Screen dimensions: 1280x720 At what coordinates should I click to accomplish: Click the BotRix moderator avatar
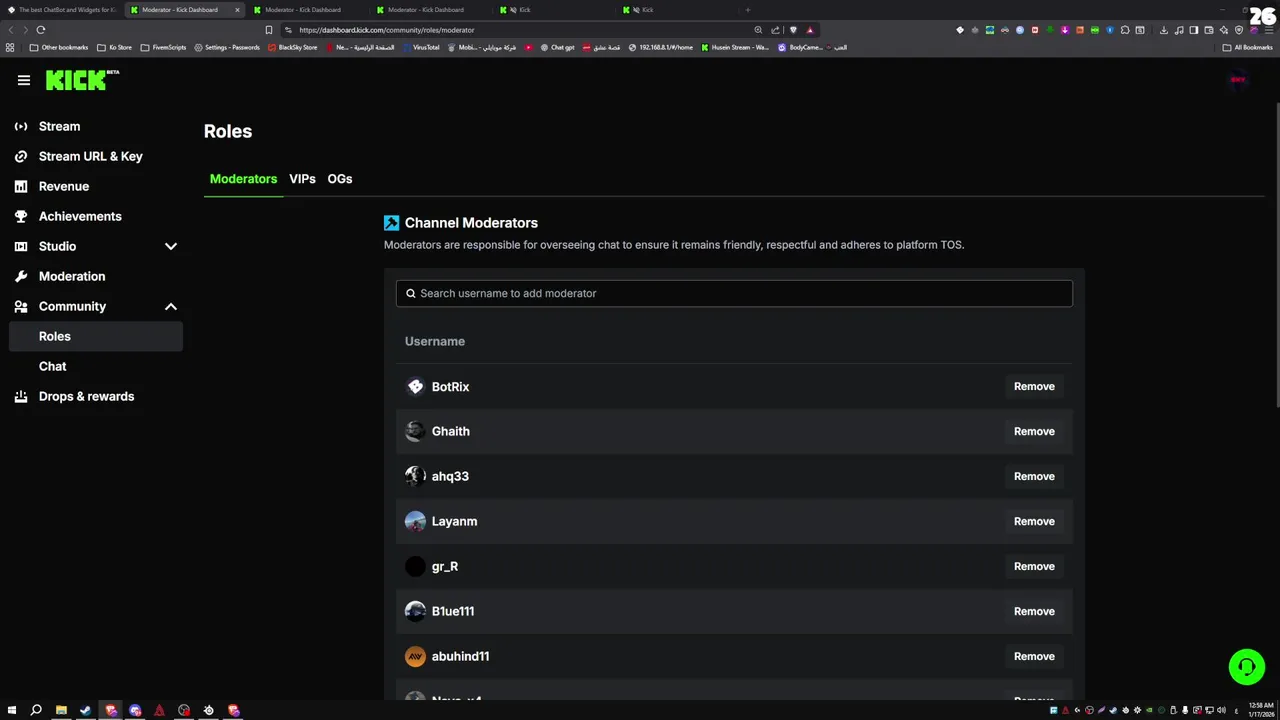tap(415, 386)
